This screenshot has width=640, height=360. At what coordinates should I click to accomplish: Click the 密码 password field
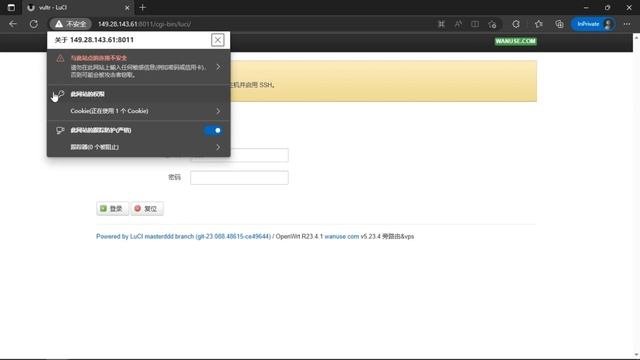click(239, 178)
